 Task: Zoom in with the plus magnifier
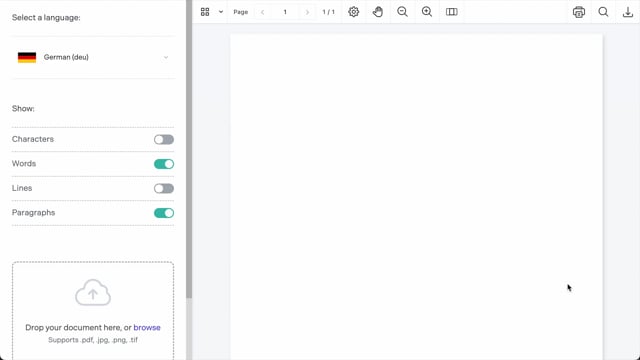pyautogui.click(x=427, y=12)
